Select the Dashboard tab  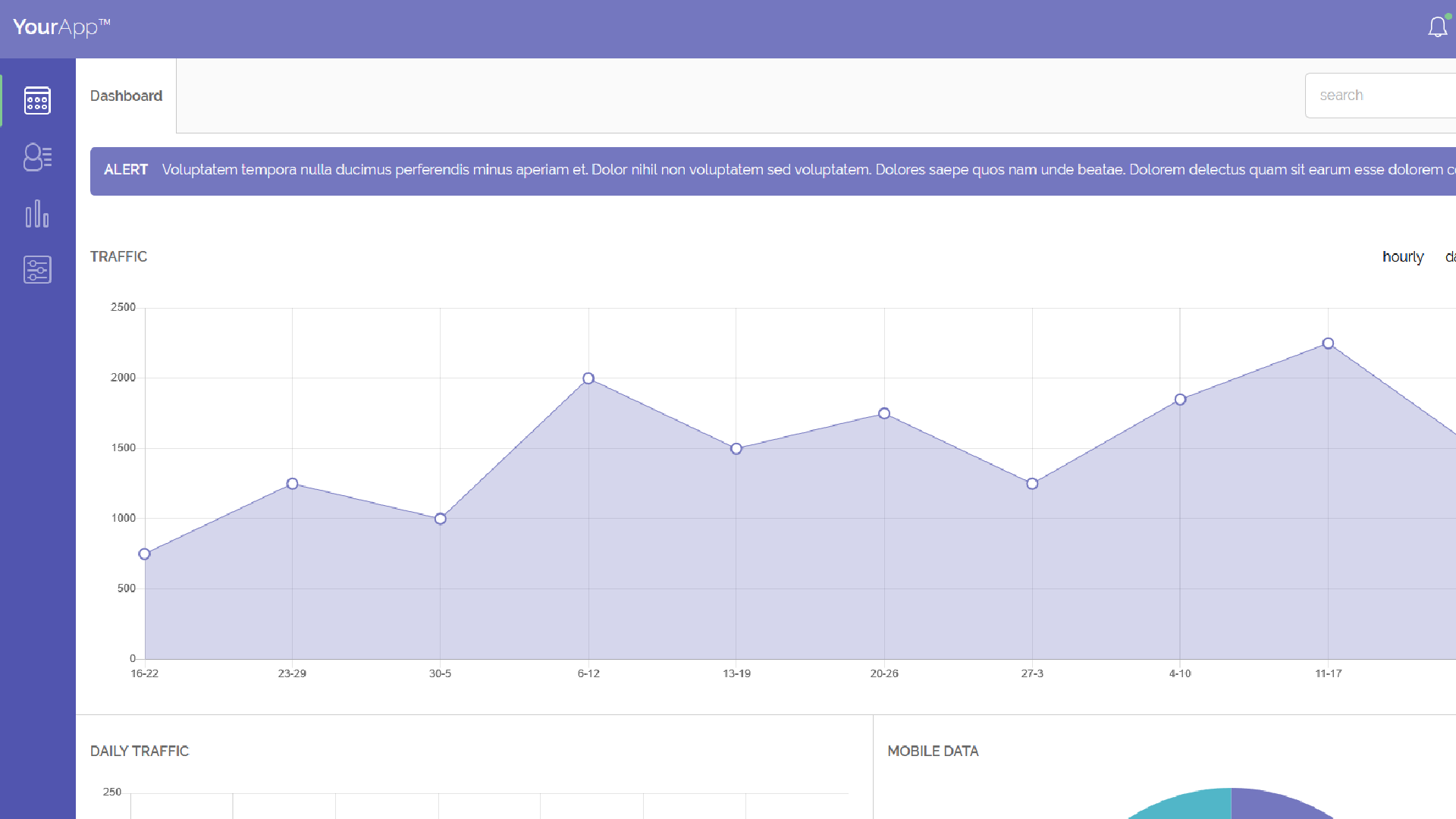tap(126, 96)
